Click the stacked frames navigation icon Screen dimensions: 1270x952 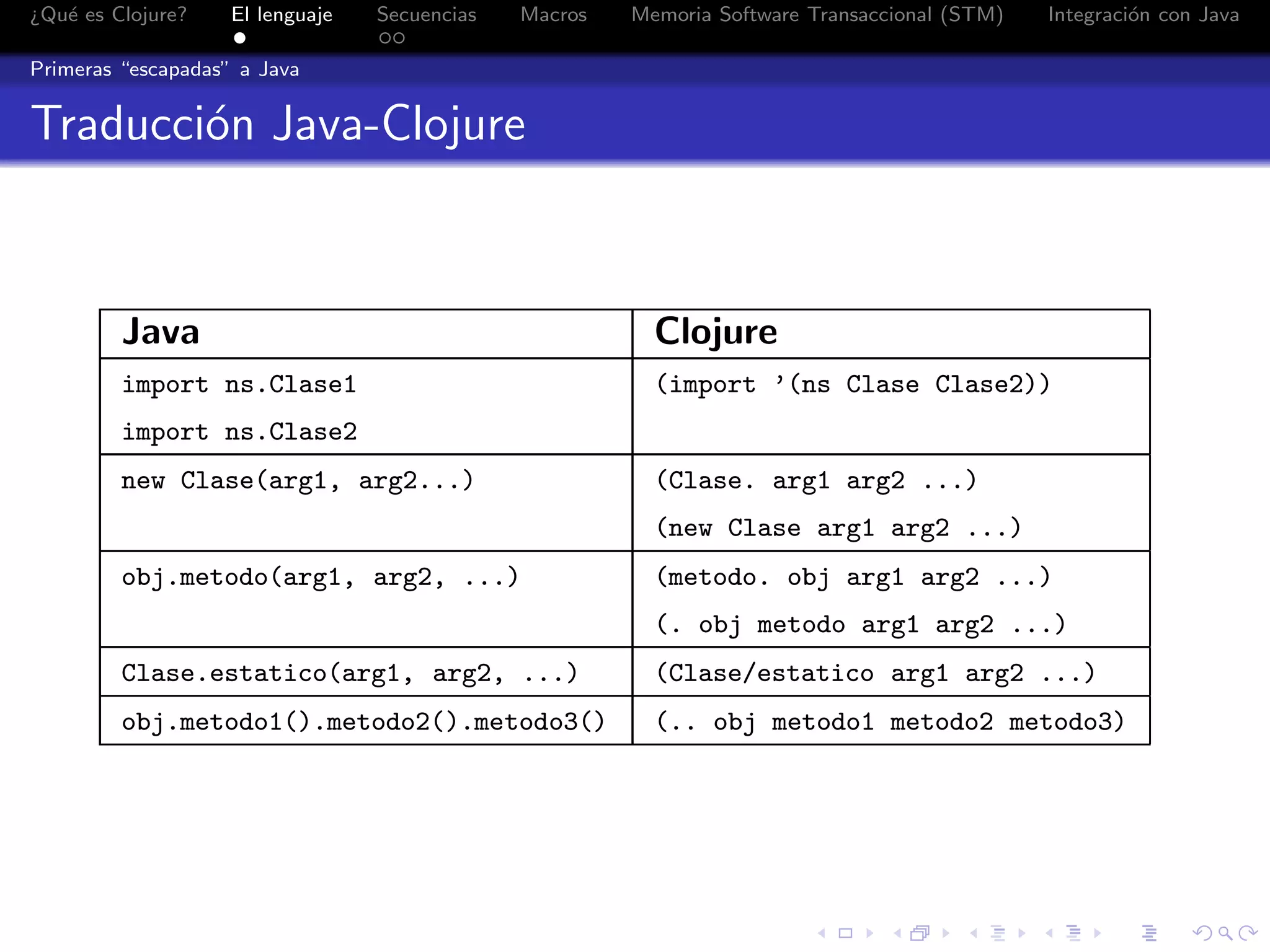point(921,933)
